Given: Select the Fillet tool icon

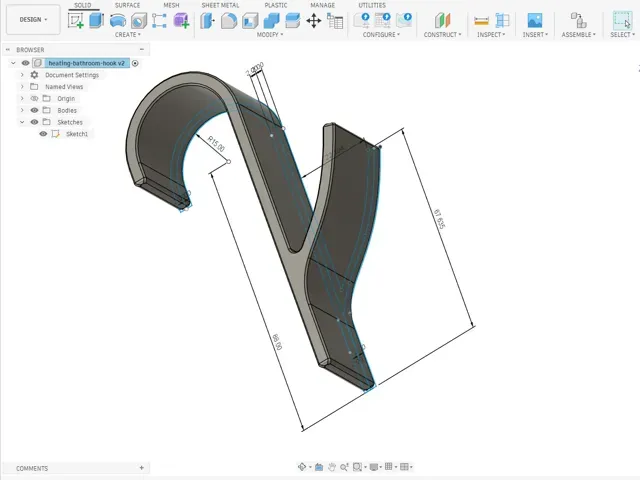Looking at the screenshot, I should point(229,20).
